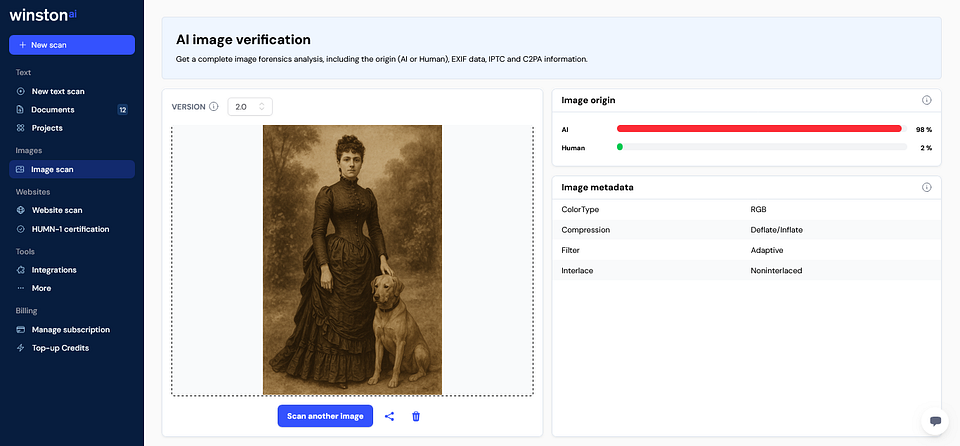Open the version 2.0 dropdown
The width and height of the screenshot is (960, 446).
pos(249,107)
